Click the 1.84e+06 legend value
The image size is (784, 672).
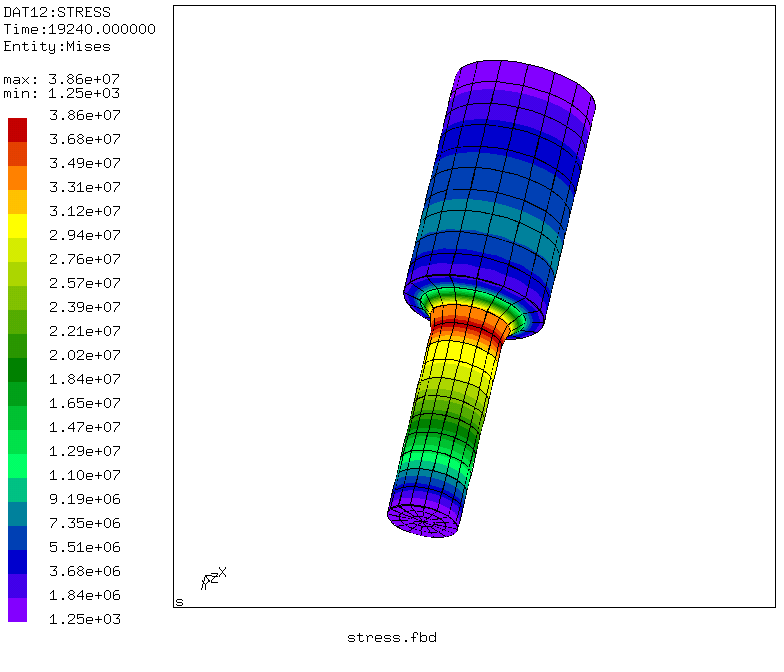(x=85, y=595)
